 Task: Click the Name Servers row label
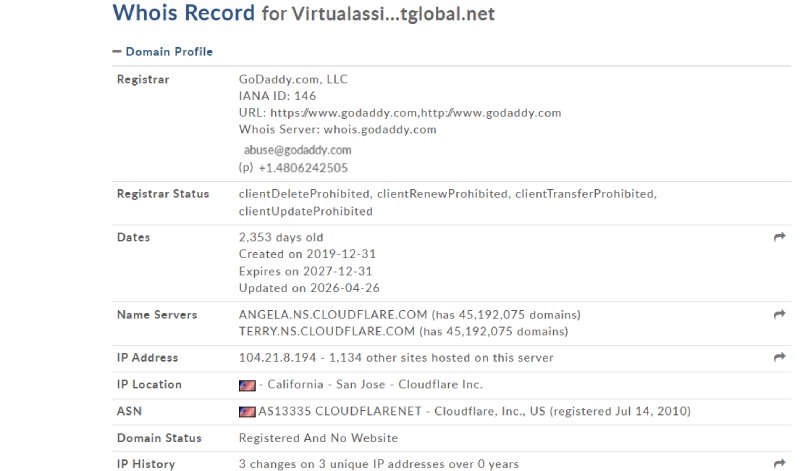(157, 315)
